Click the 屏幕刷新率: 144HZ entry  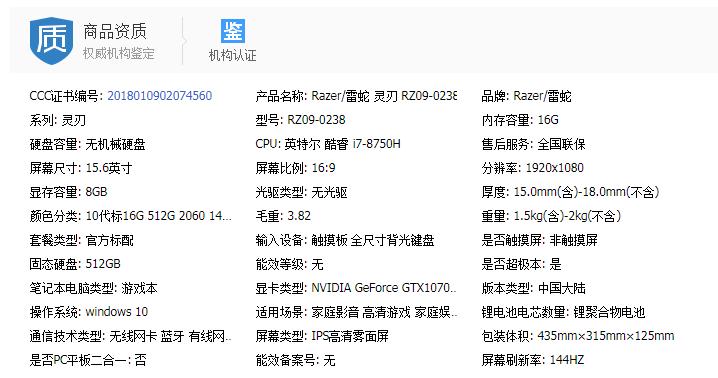coord(533,360)
